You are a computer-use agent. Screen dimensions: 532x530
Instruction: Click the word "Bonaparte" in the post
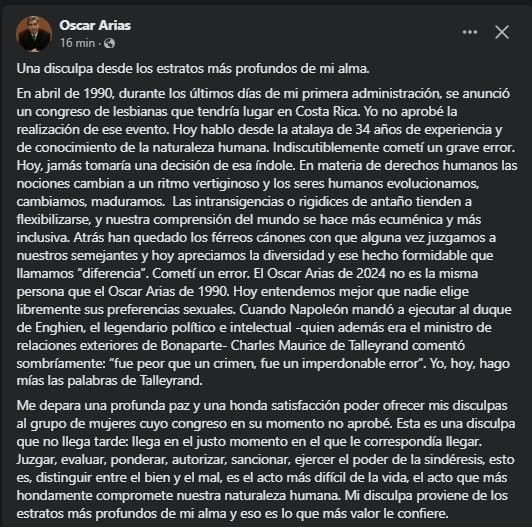pos(191,345)
